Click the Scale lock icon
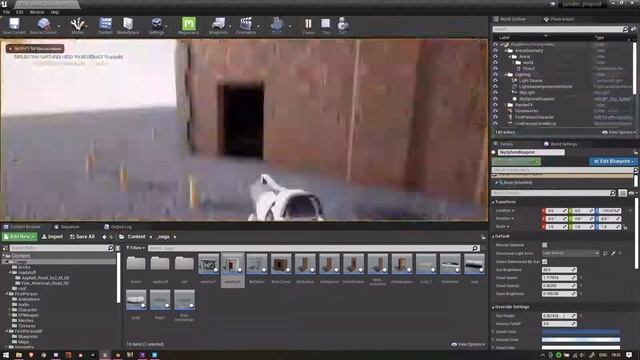This screenshot has width=640, height=360. pos(626,227)
